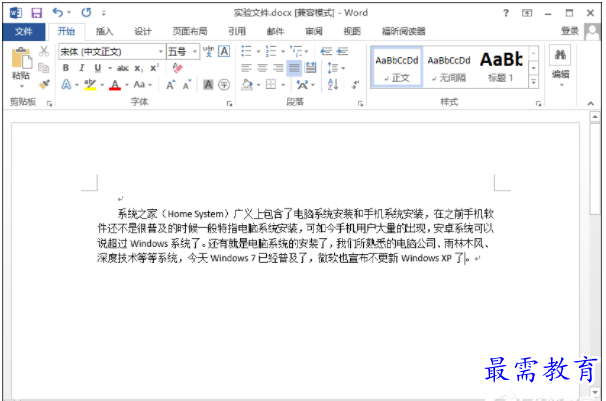Click the Paste clipboard icon
The height and width of the screenshot is (401, 606).
pyautogui.click(x=21, y=58)
